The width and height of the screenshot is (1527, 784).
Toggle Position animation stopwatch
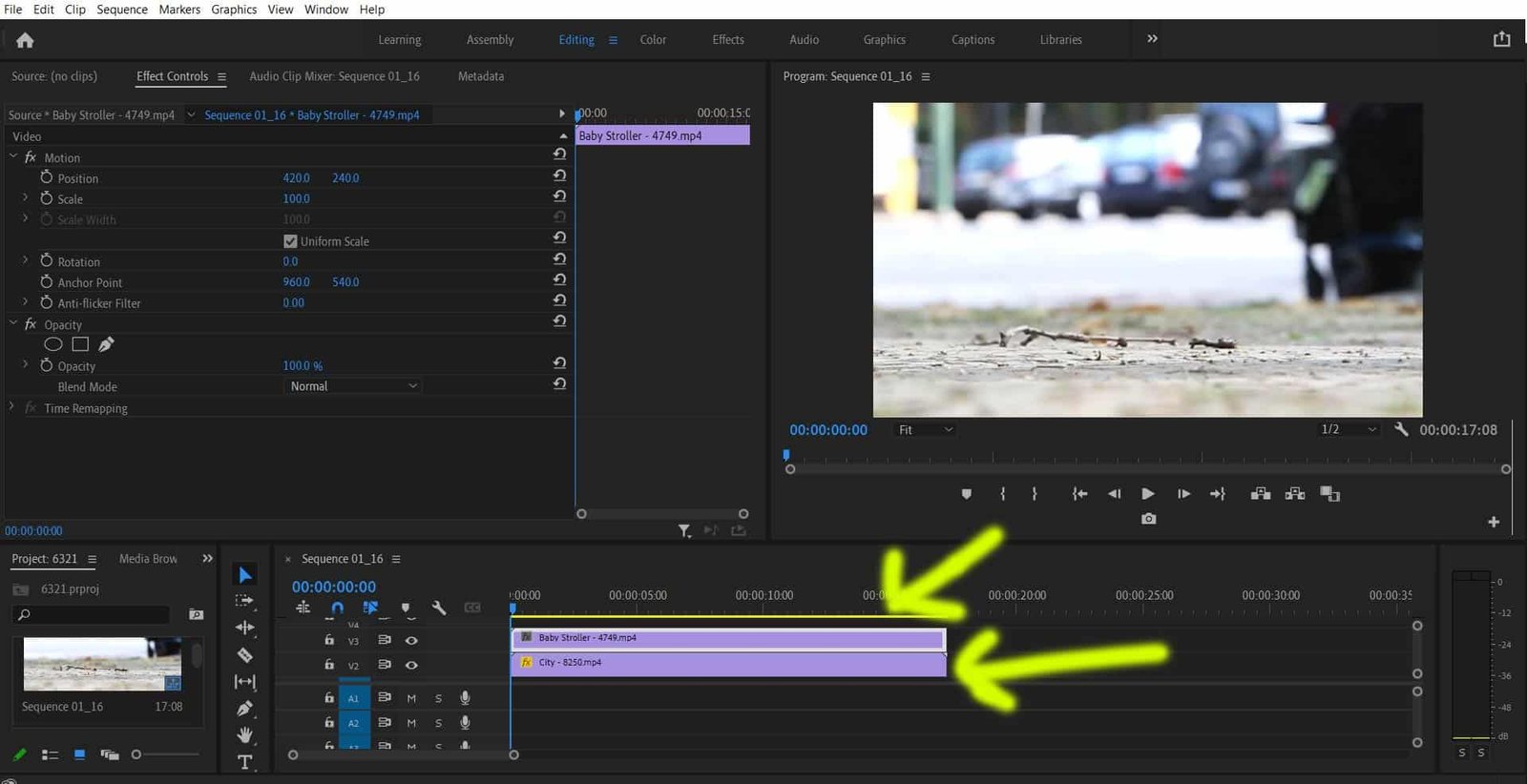[x=46, y=177]
